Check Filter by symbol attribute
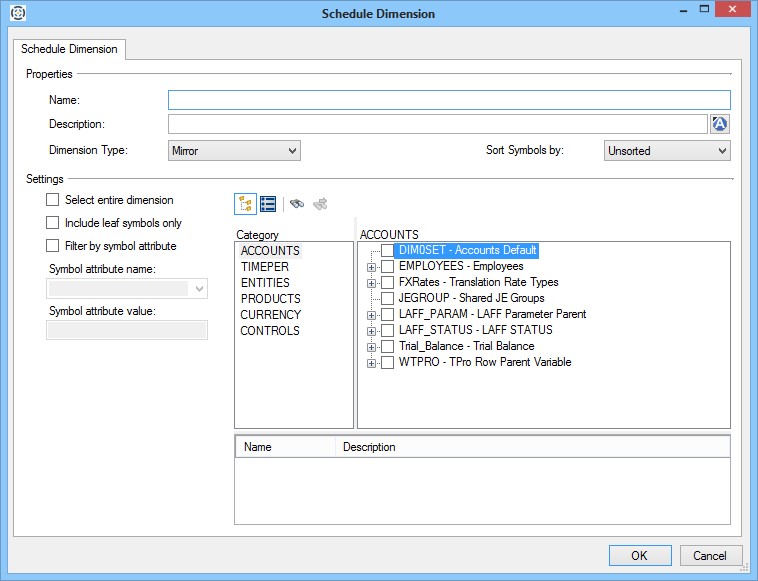 (53, 246)
